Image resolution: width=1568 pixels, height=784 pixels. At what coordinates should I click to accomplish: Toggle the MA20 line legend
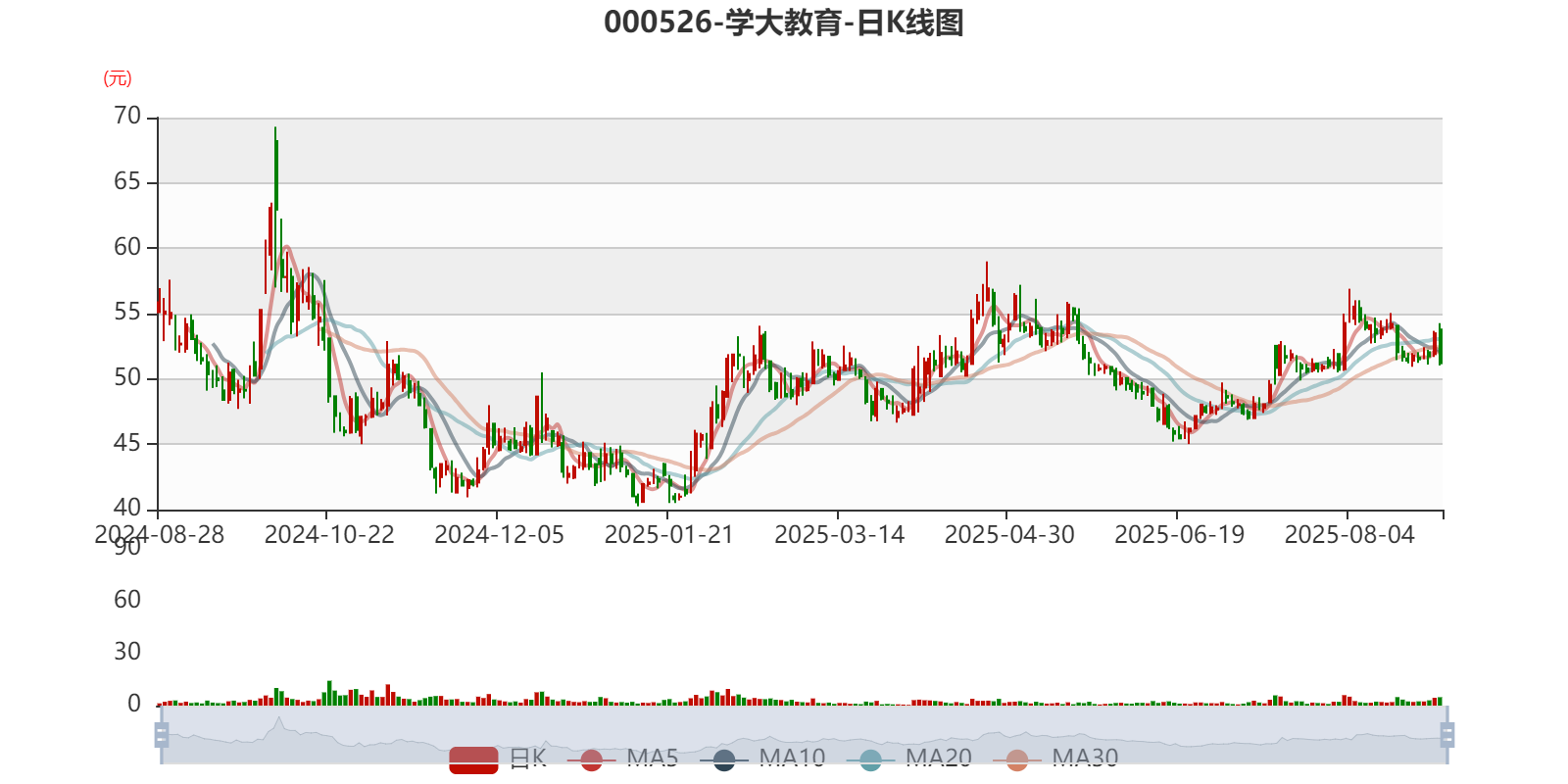point(909,759)
